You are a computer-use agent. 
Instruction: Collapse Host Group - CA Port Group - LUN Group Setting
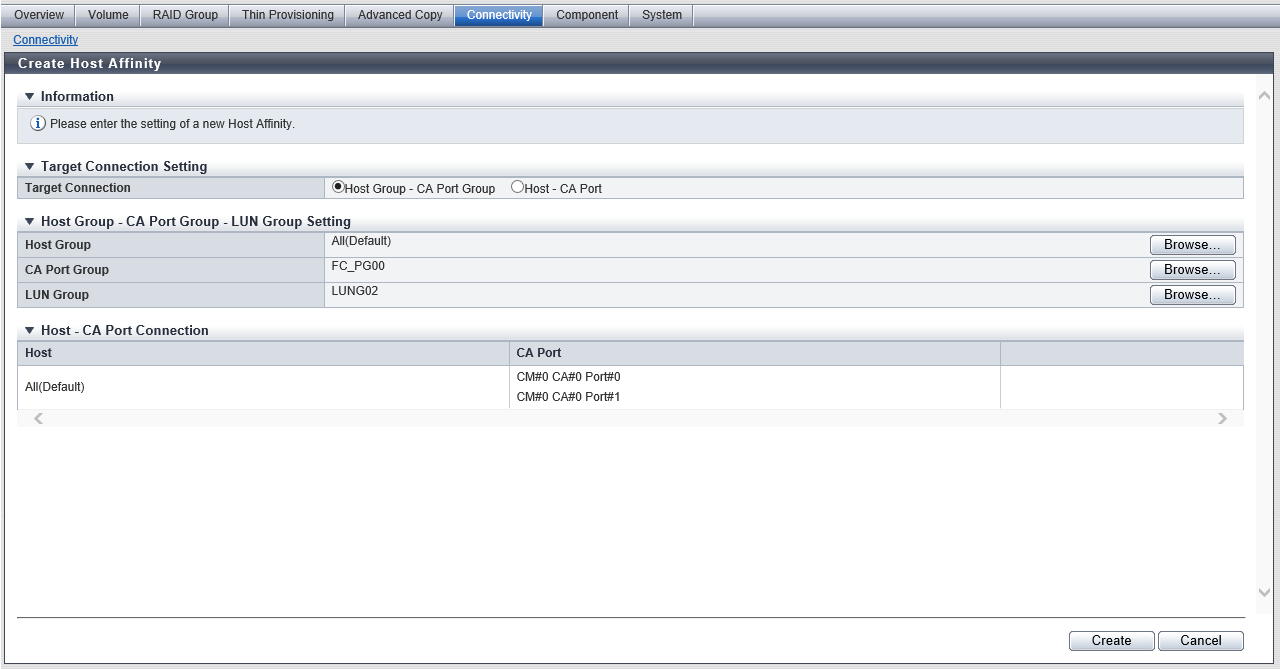[x=30, y=222]
